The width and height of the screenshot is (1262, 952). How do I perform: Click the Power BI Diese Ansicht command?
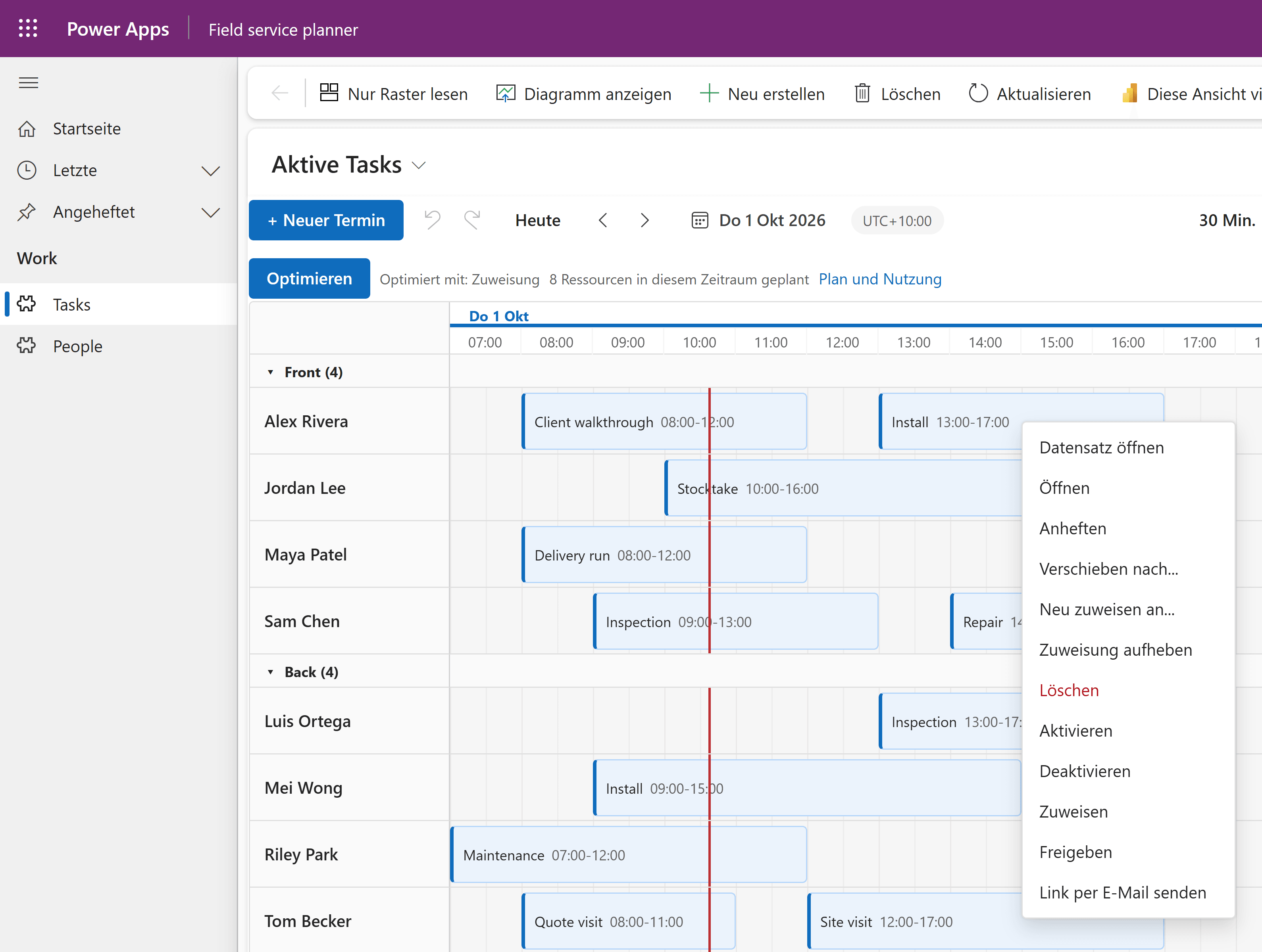point(1191,94)
